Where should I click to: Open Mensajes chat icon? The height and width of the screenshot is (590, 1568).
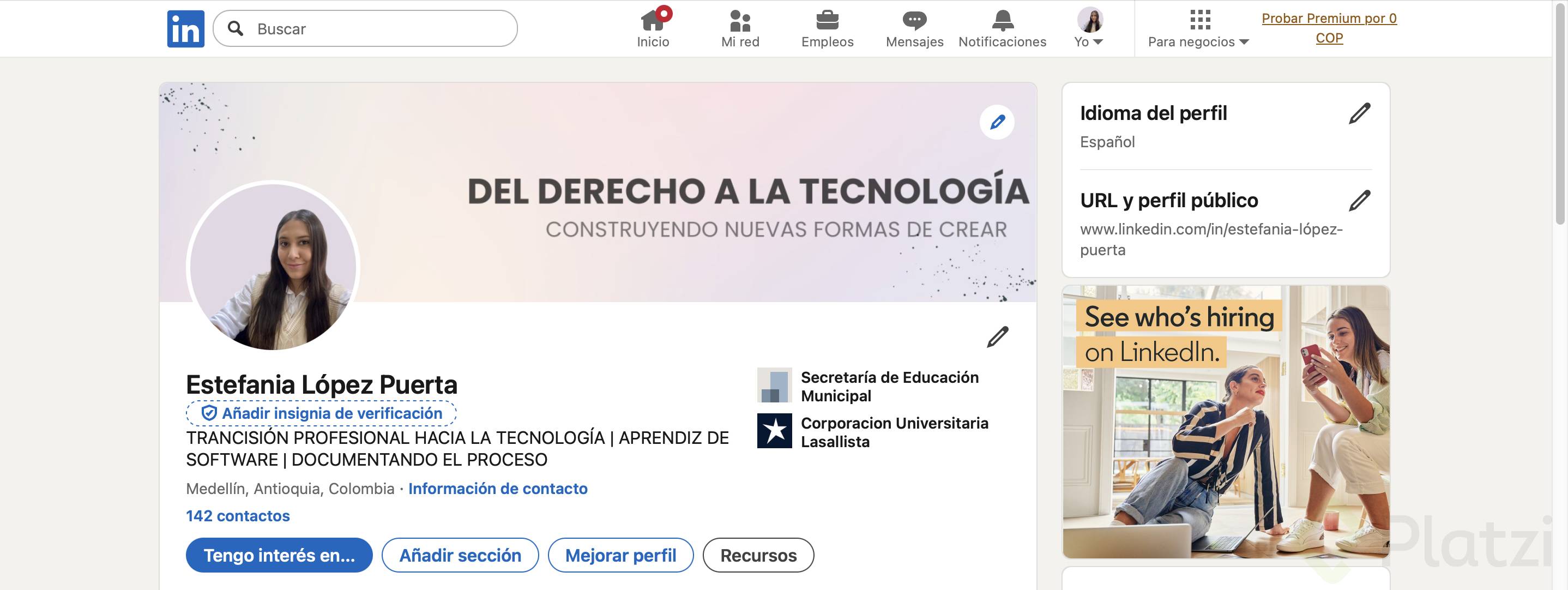coord(914,21)
